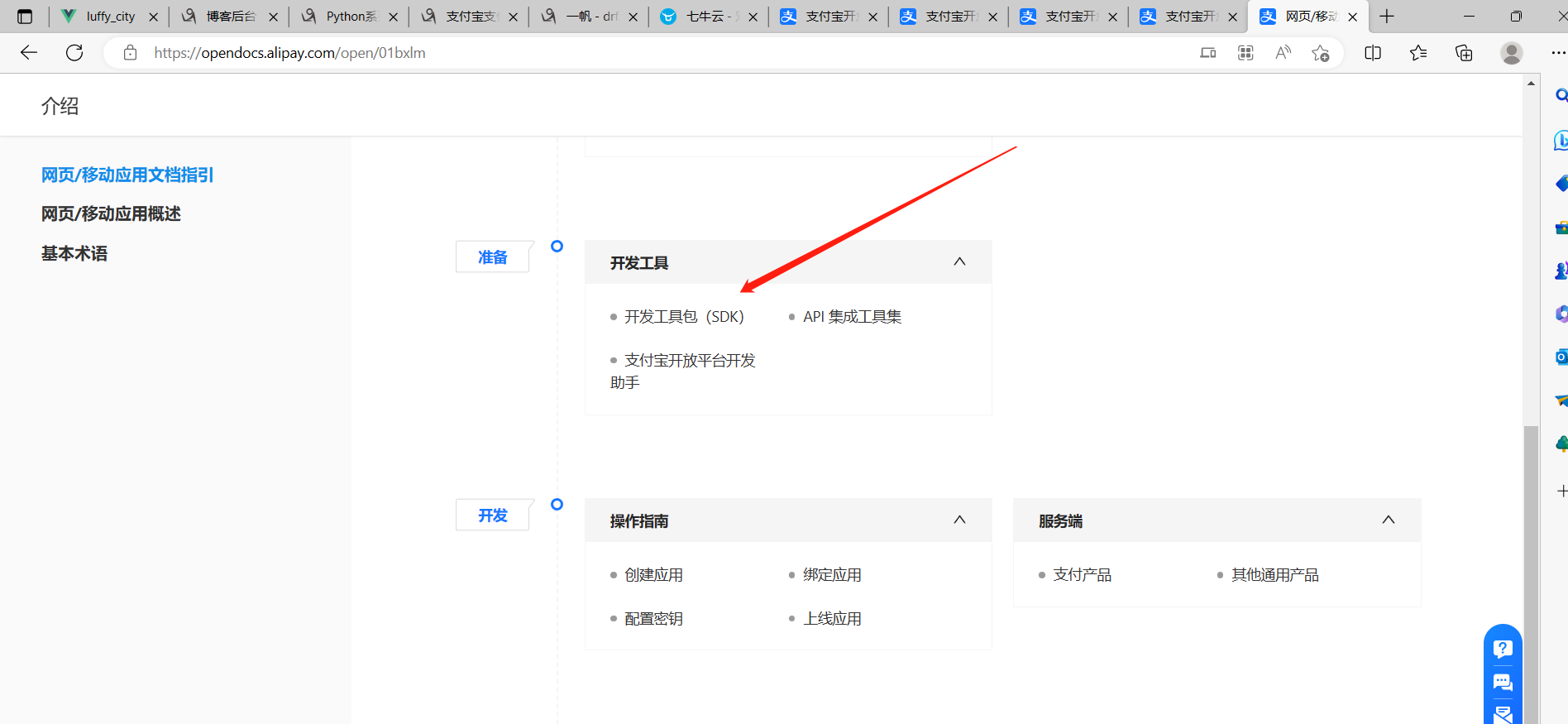Click the 准备 stage label
The image size is (1568, 724).
(x=493, y=257)
